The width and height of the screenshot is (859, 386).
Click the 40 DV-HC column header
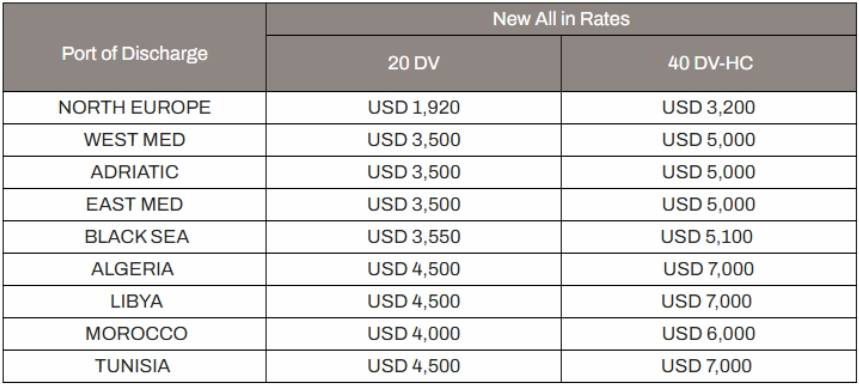(x=709, y=64)
